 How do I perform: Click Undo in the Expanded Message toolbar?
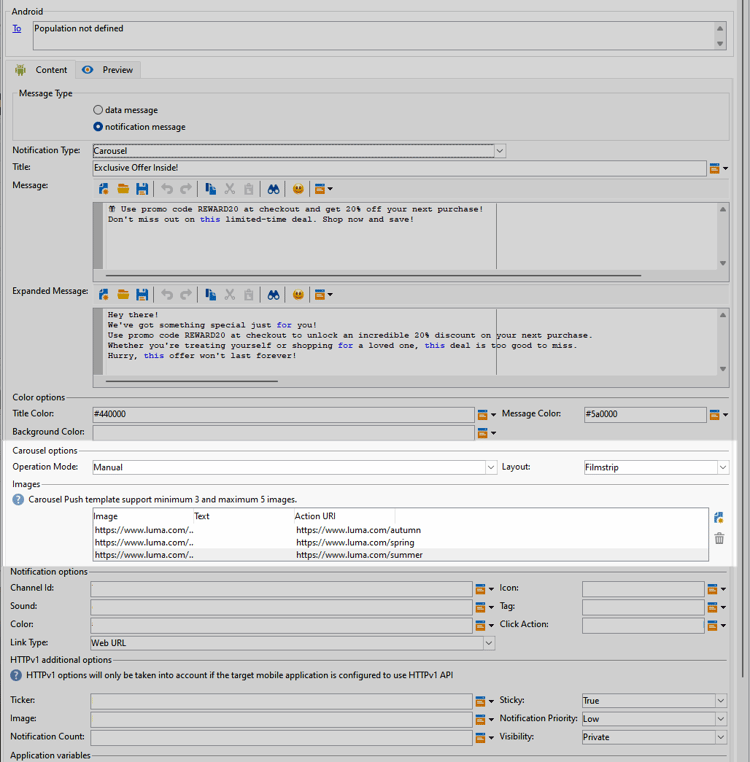point(167,295)
